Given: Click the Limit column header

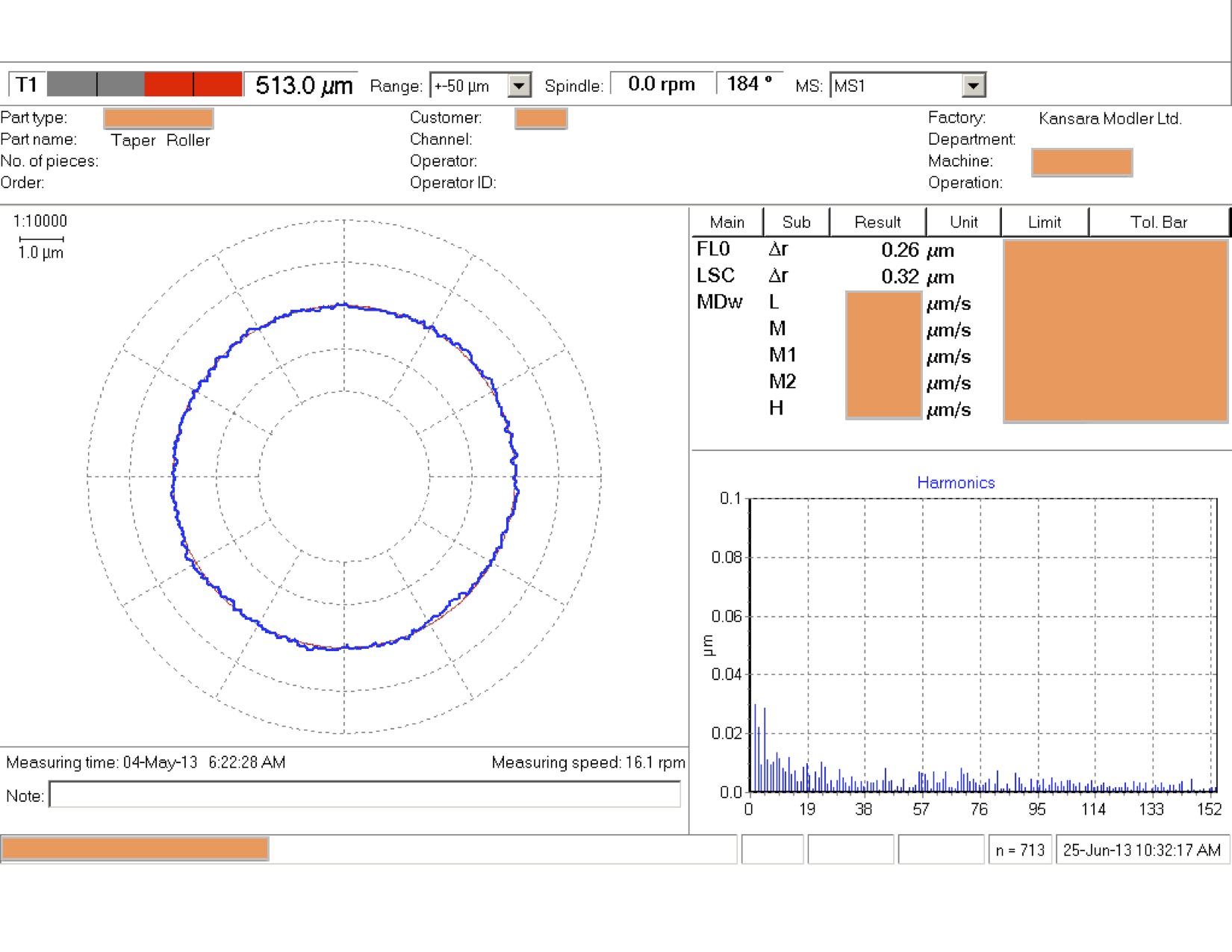Looking at the screenshot, I should point(1044,222).
